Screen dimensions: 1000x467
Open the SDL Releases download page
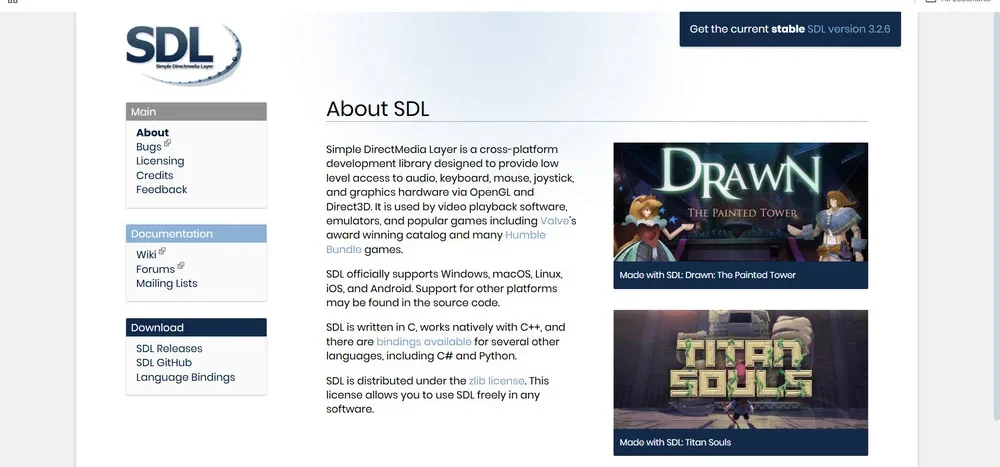pyautogui.click(x=169, y=348)
